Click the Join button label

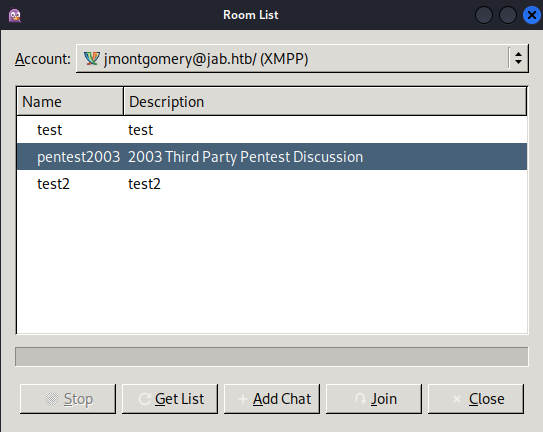pyautogui.click(x=384, y=399)
